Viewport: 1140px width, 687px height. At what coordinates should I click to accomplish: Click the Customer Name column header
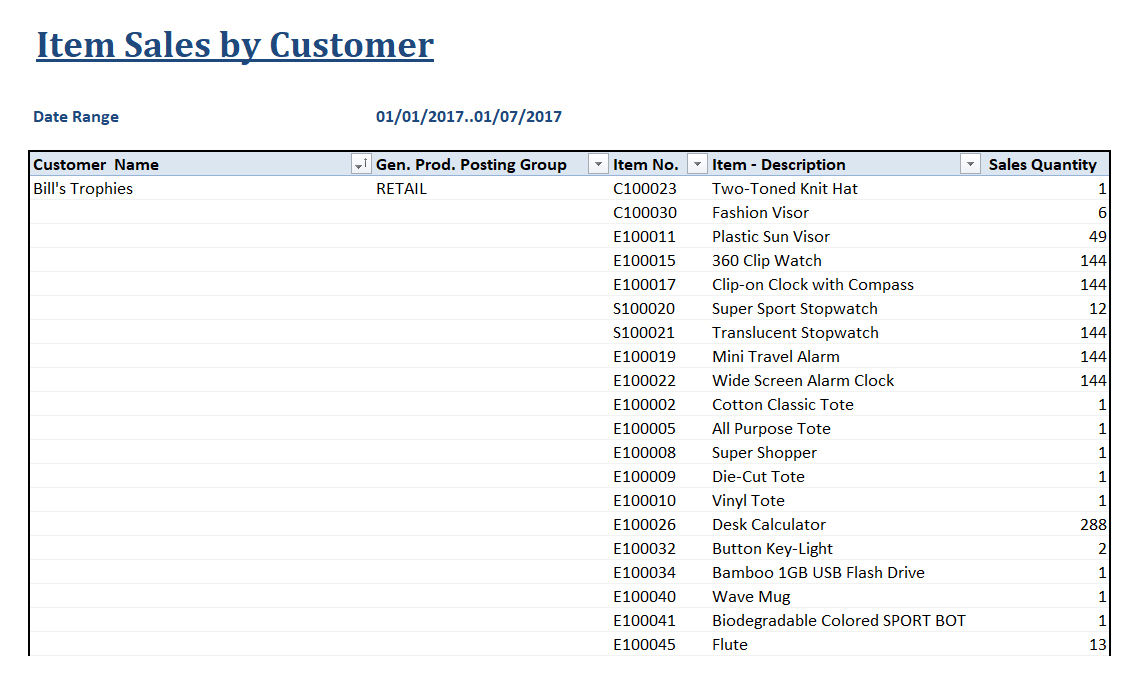click(96, 164)
